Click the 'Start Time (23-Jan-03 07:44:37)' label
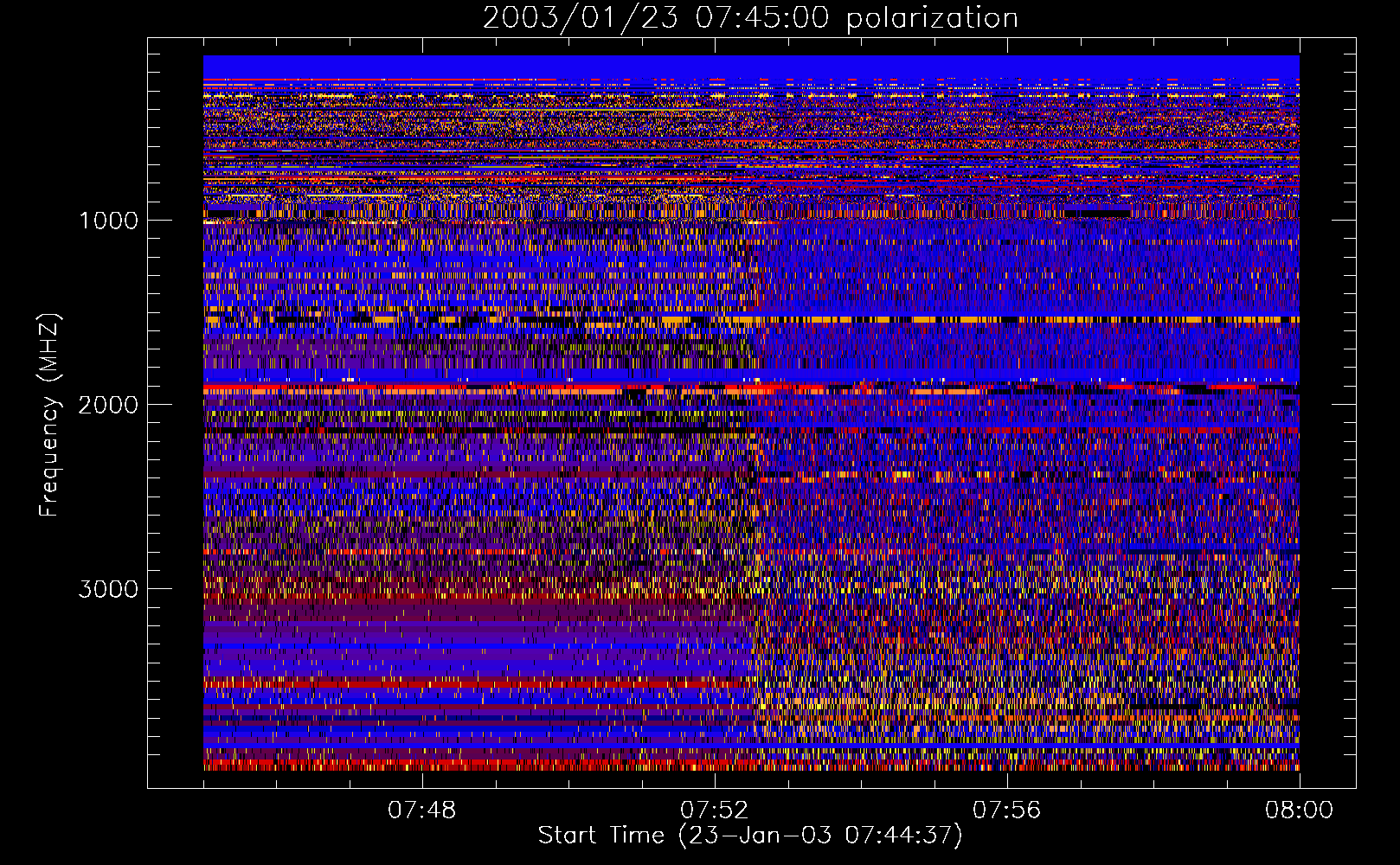 [750, 836]
